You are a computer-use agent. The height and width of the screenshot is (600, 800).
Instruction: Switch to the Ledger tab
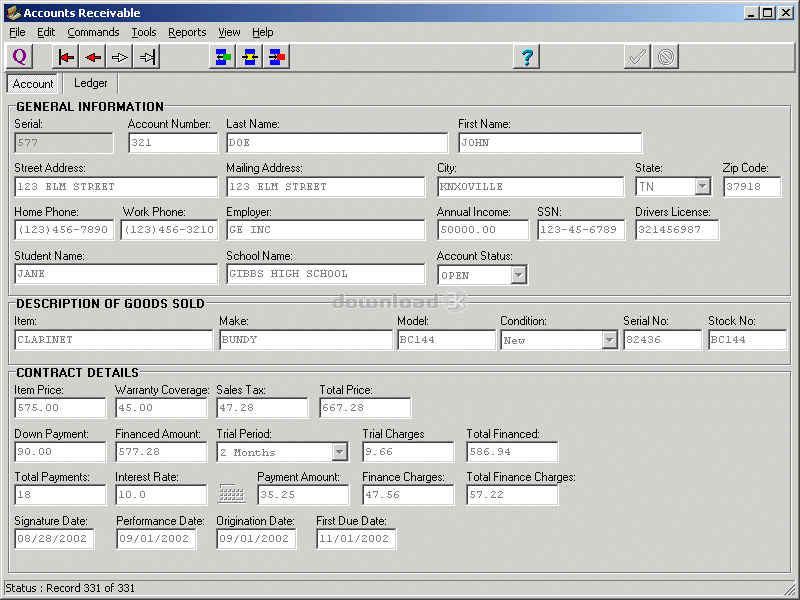[91, 83]
